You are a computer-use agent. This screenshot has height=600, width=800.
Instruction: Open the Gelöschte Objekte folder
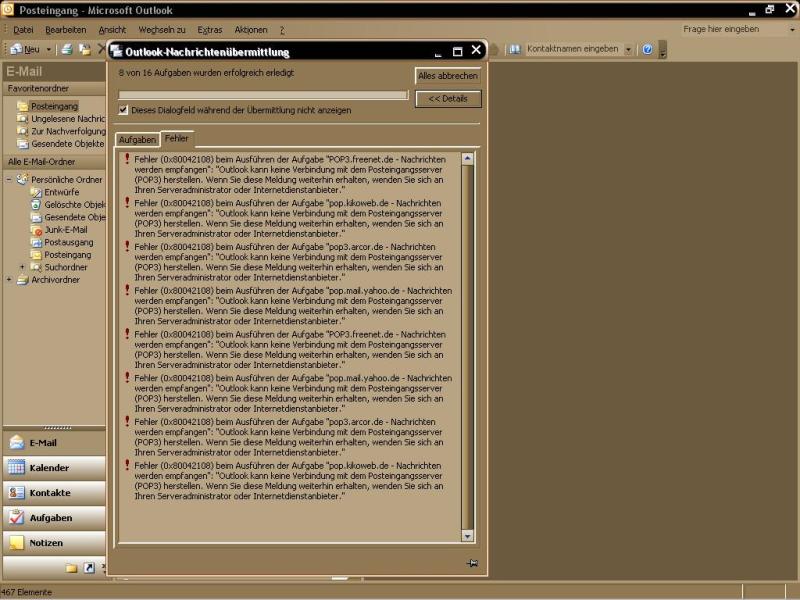[x=74, y=205]
